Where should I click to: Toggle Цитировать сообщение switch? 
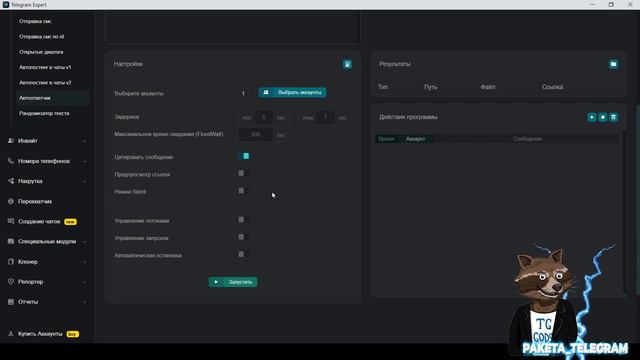pos(244,156)
